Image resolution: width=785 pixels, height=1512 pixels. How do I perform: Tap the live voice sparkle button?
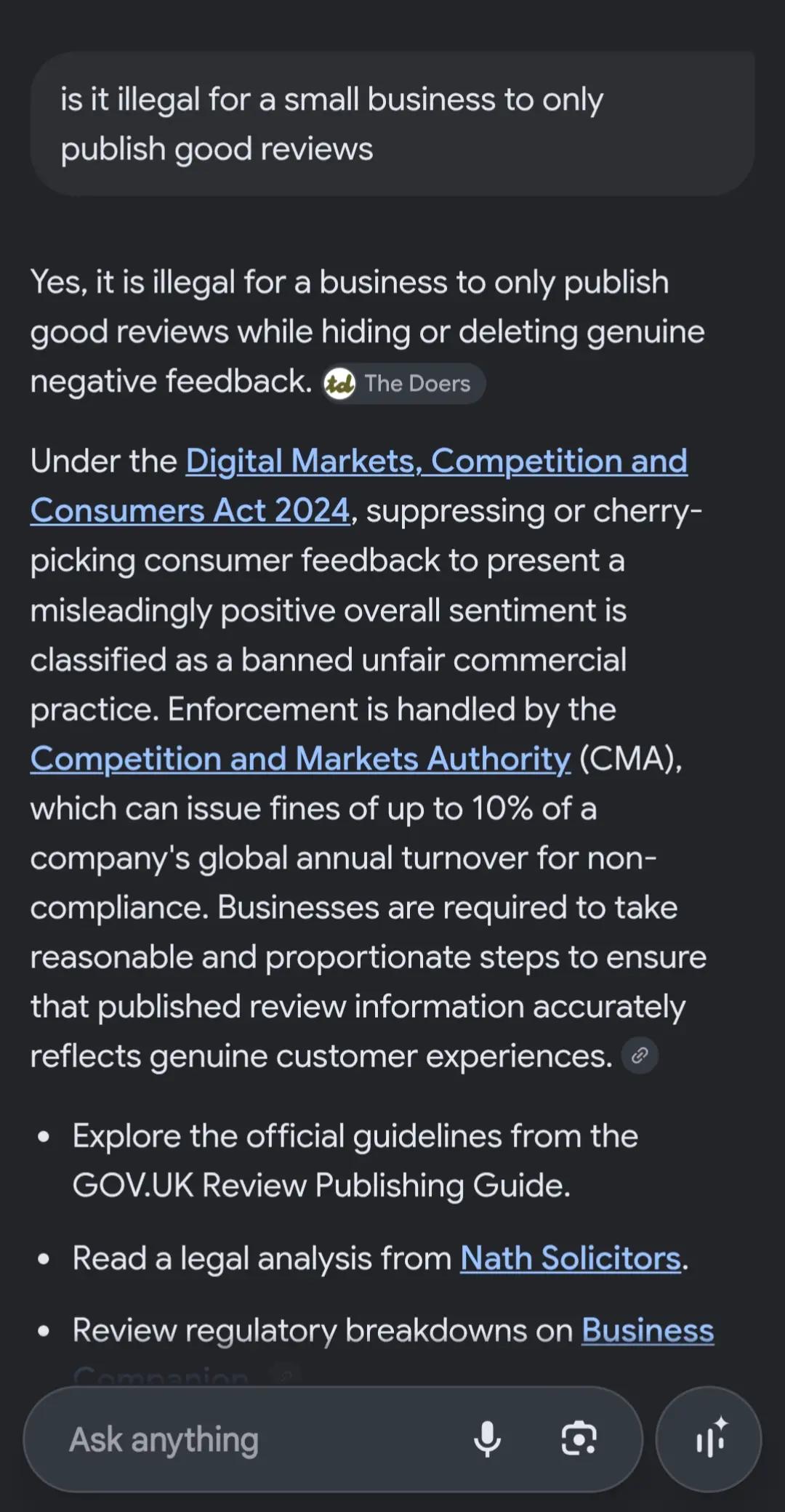(x=709, y=1439)
